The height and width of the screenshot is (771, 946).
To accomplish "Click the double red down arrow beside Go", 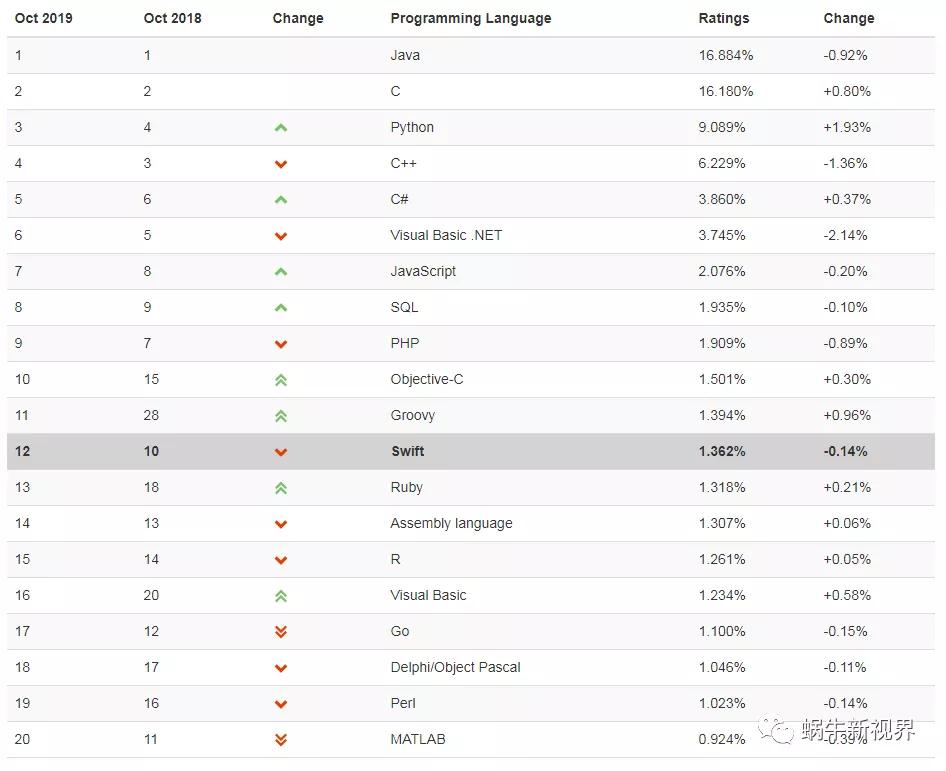I will (x=281, y=632).
